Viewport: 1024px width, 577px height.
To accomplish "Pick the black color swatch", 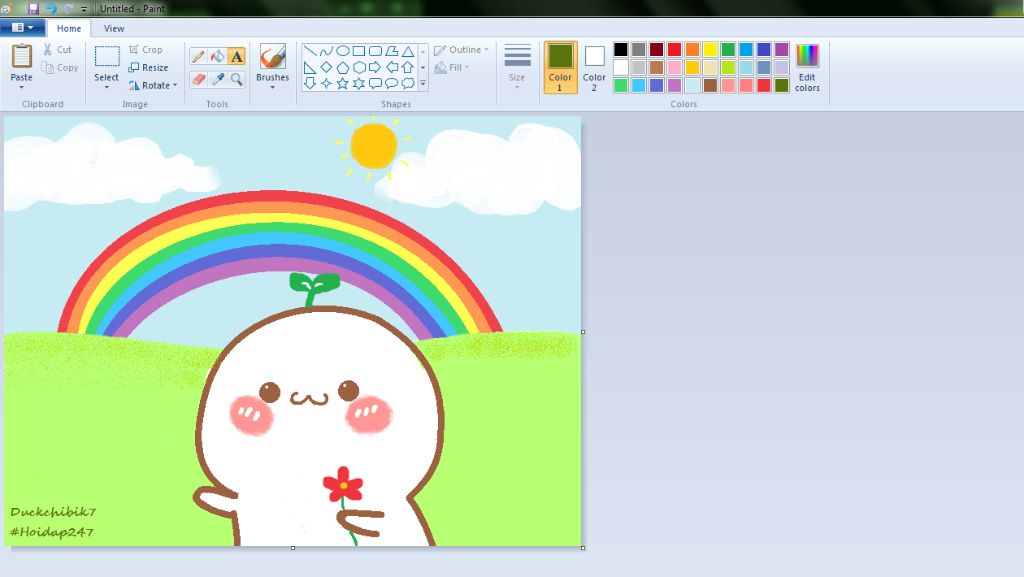I will 620,50.
